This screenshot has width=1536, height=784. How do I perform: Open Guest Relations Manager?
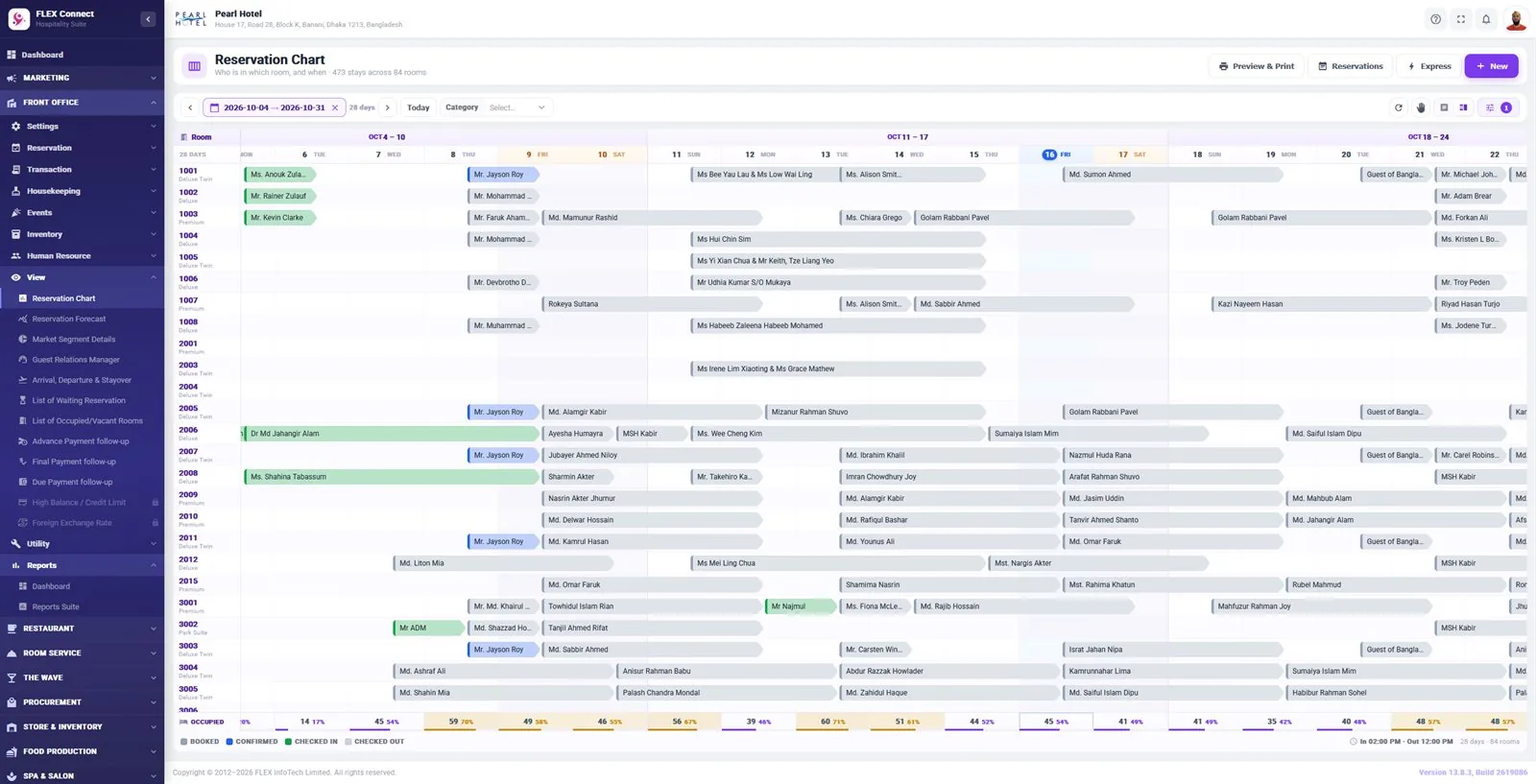[x=82, y=360]
